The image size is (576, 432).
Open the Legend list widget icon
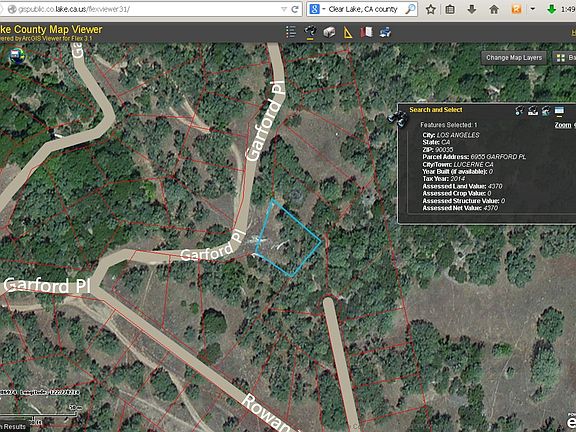coord(291,32)
